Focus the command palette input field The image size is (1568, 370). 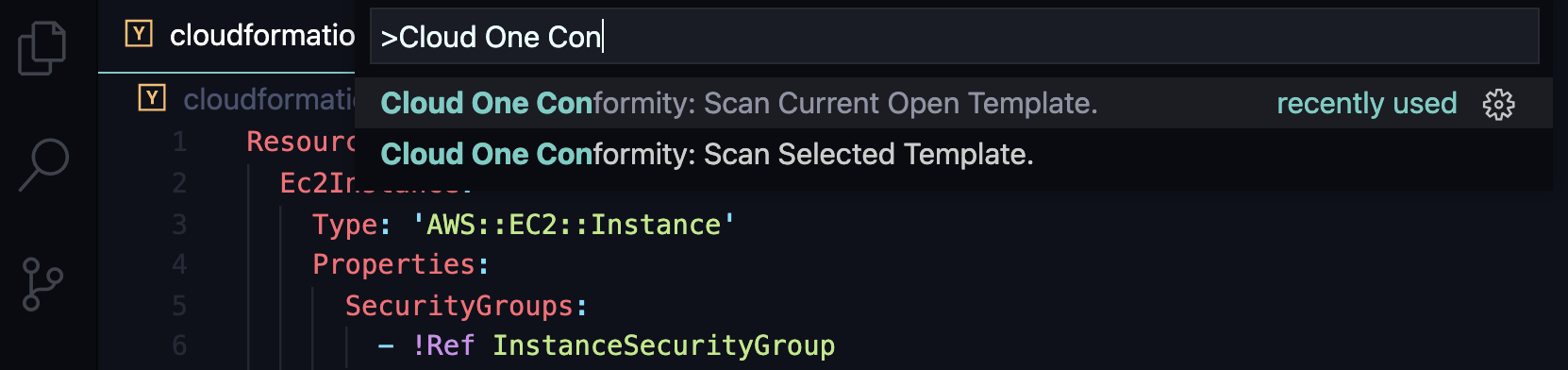(954, 37)
